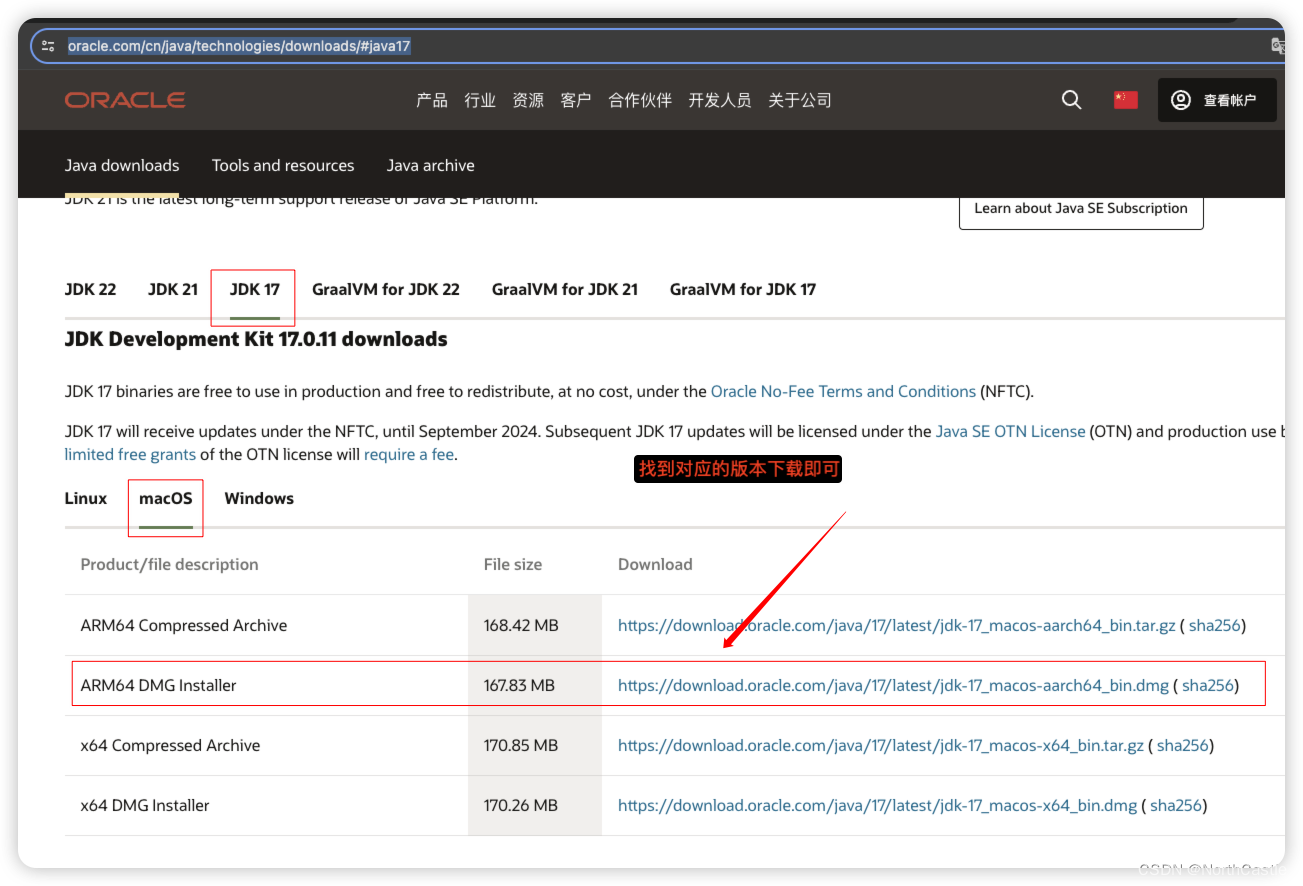Select the Linux OS tab
The image size is (1303, 886).
(86, 498)
